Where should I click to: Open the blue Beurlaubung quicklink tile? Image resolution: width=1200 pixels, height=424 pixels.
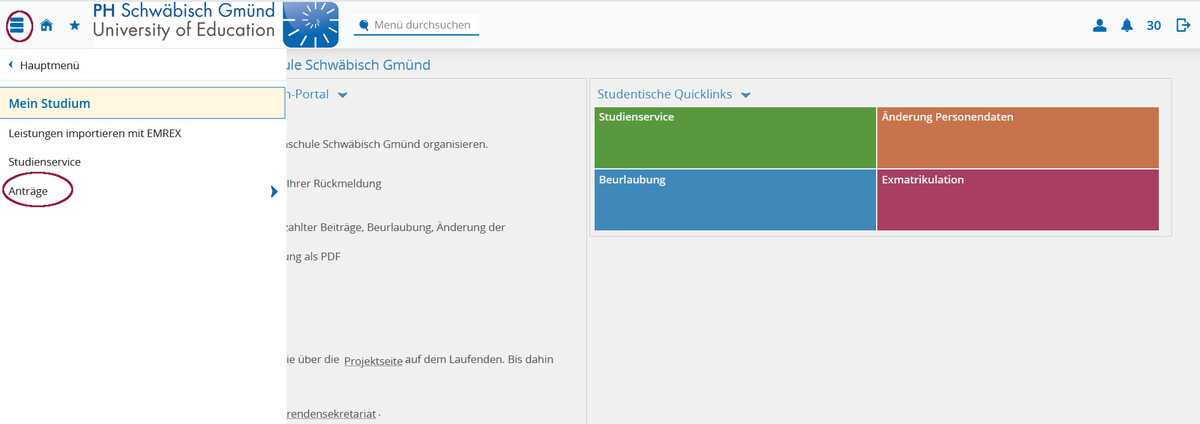click(x=735, y=200)
